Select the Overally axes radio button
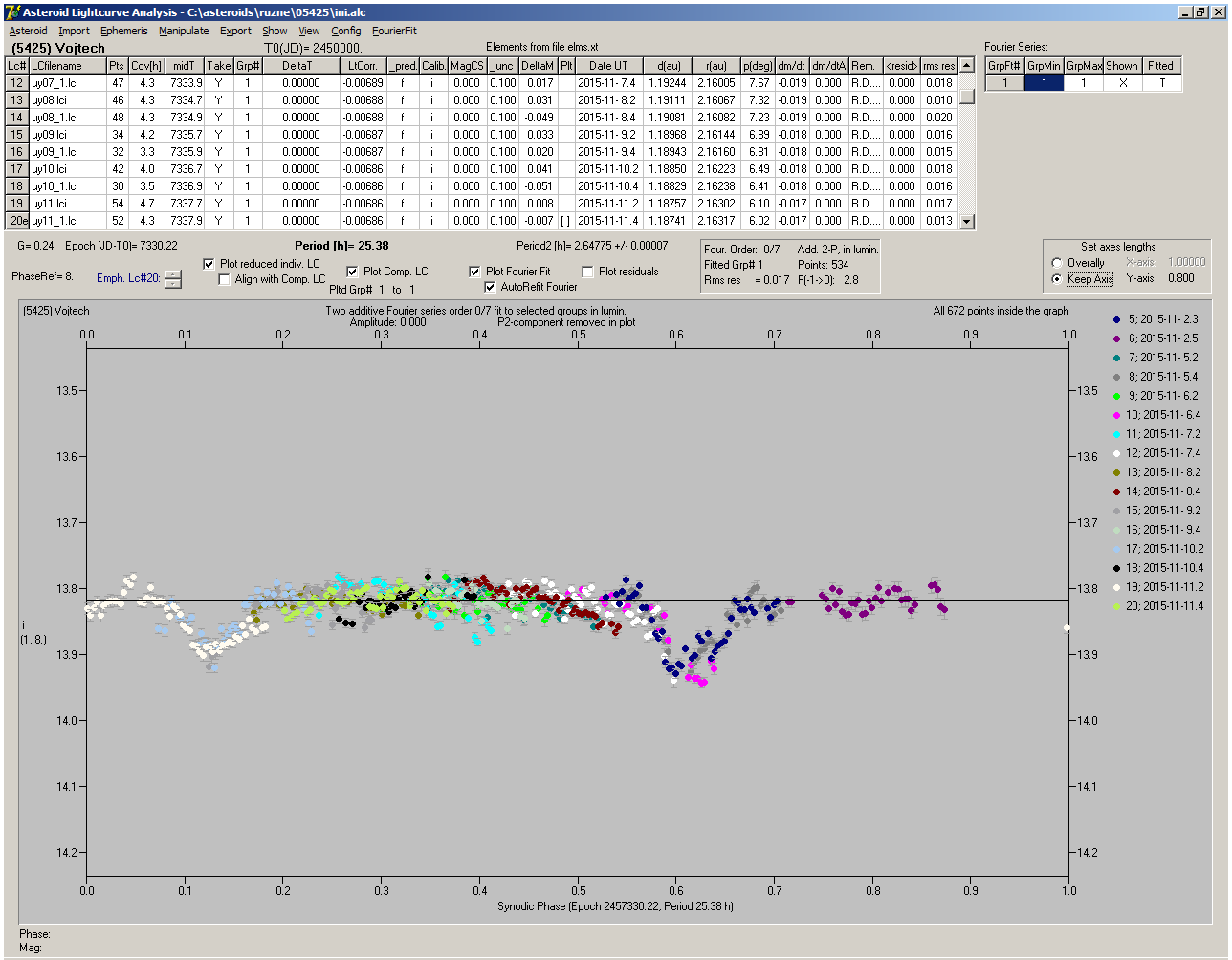1232x960 pixels. coord(1057,263)
